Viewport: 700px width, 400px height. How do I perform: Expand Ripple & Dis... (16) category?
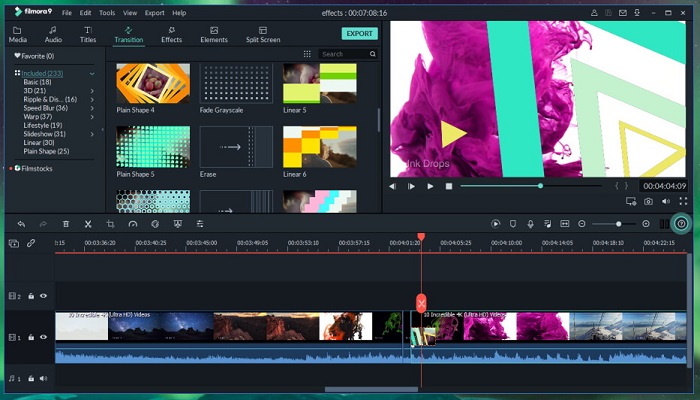[92, 99]
